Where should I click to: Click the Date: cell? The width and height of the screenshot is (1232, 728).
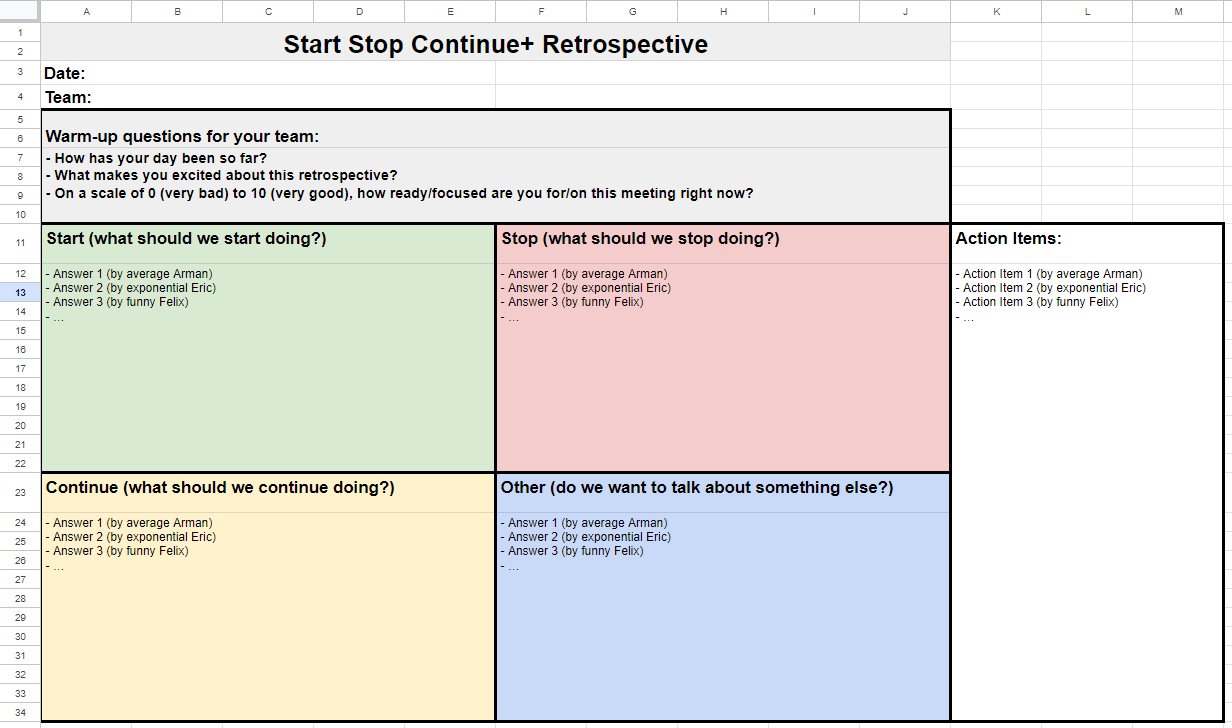pyautogui.click(x=66, y=73)
